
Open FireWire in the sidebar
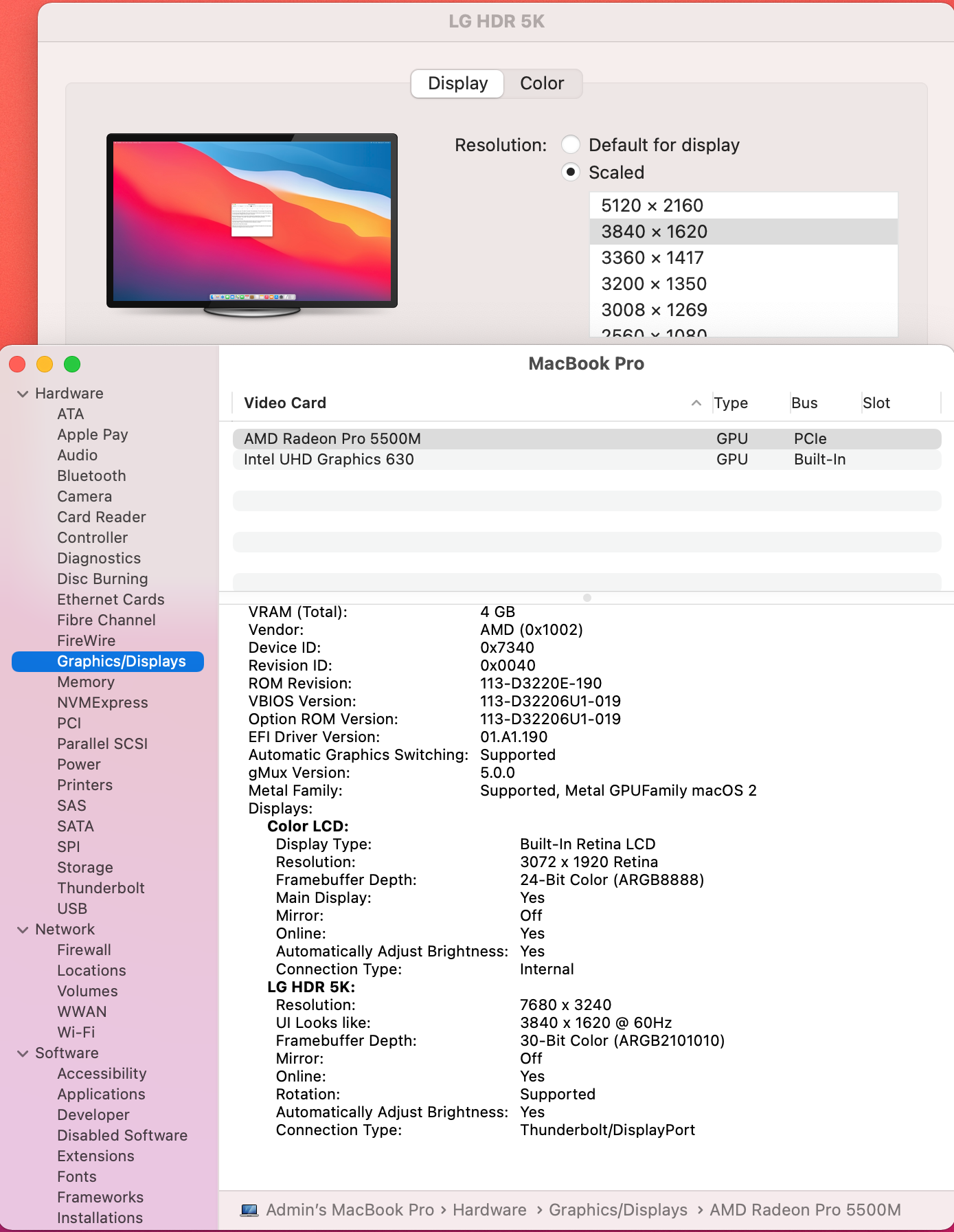[87, 641]
